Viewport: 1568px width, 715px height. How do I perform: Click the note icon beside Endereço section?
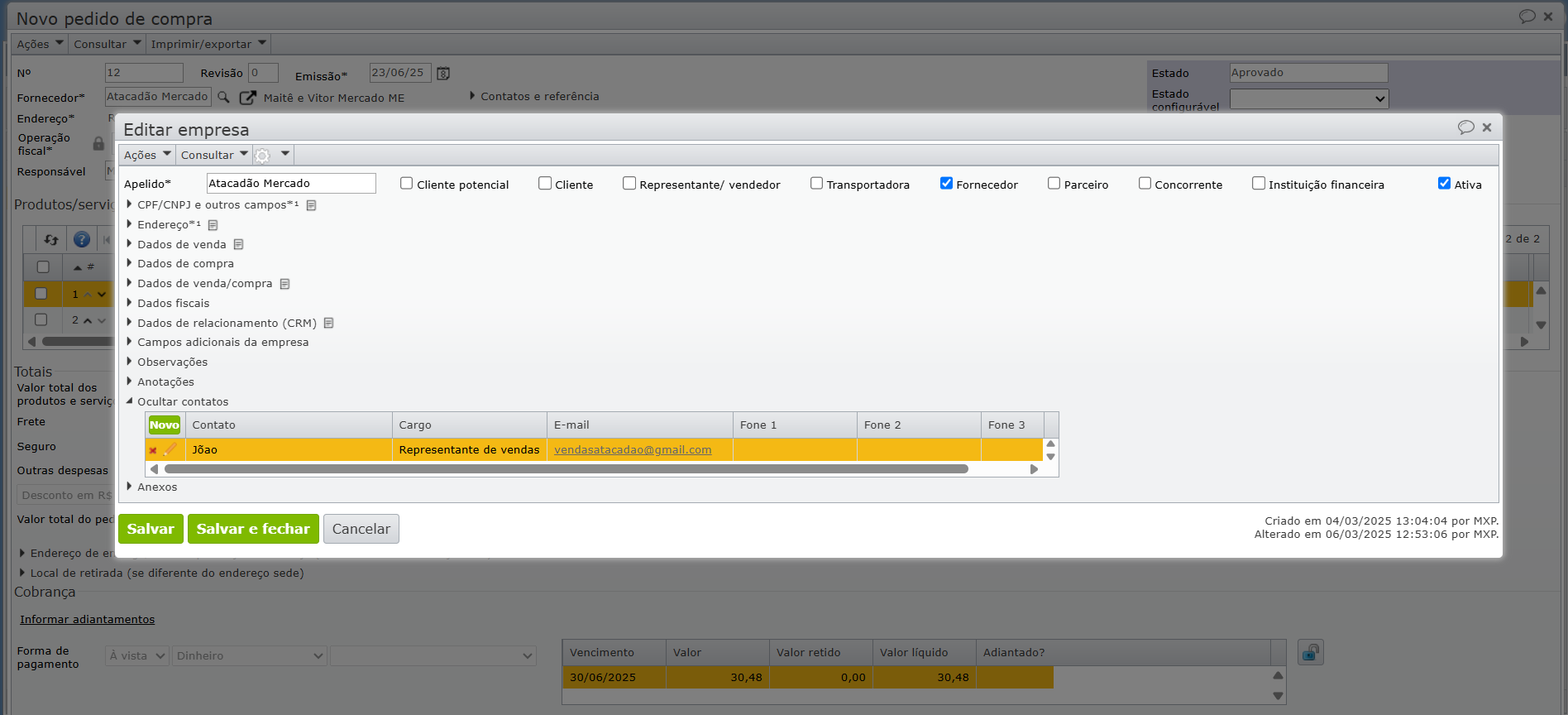(213, 225)
